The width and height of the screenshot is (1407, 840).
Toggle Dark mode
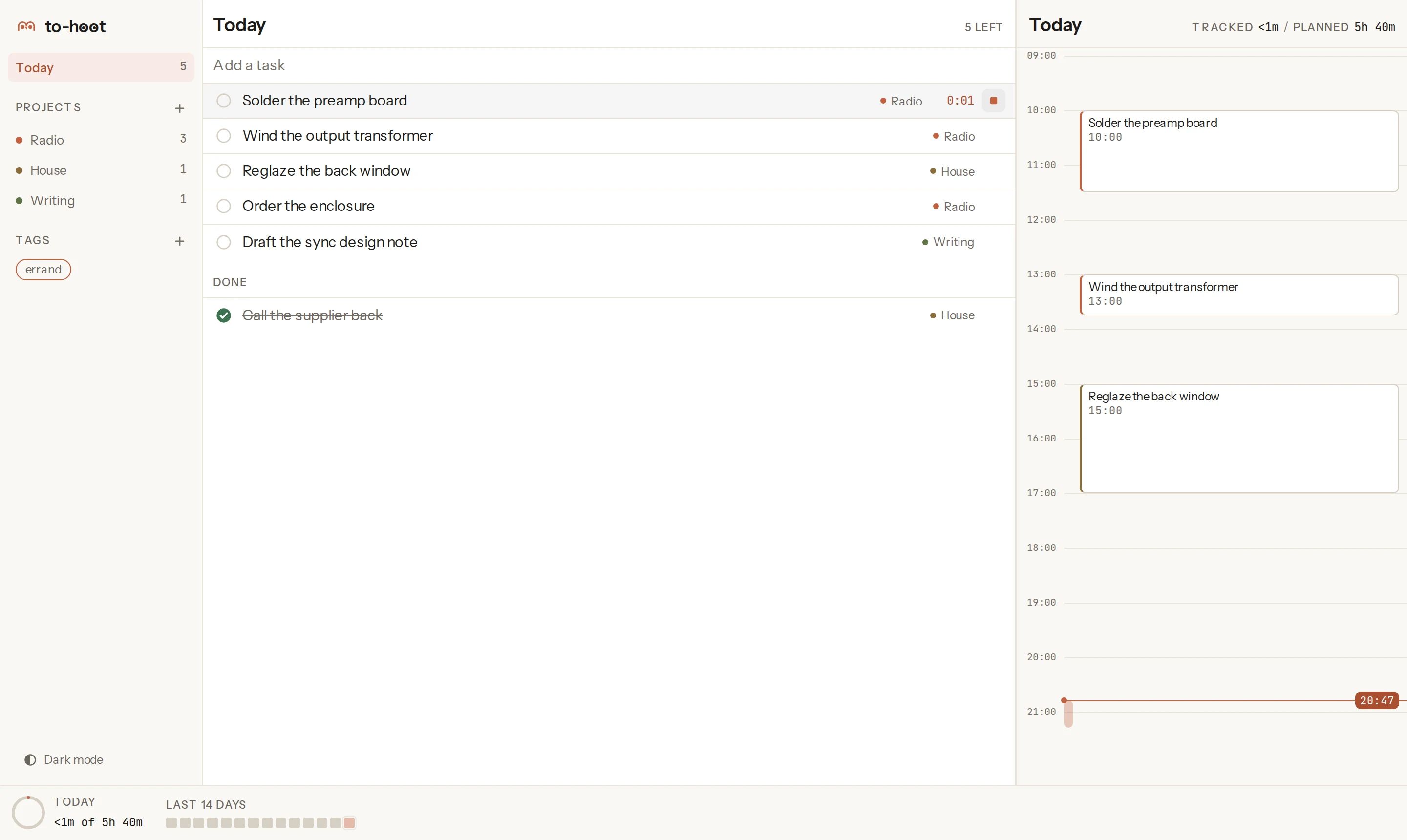[64, 759]
